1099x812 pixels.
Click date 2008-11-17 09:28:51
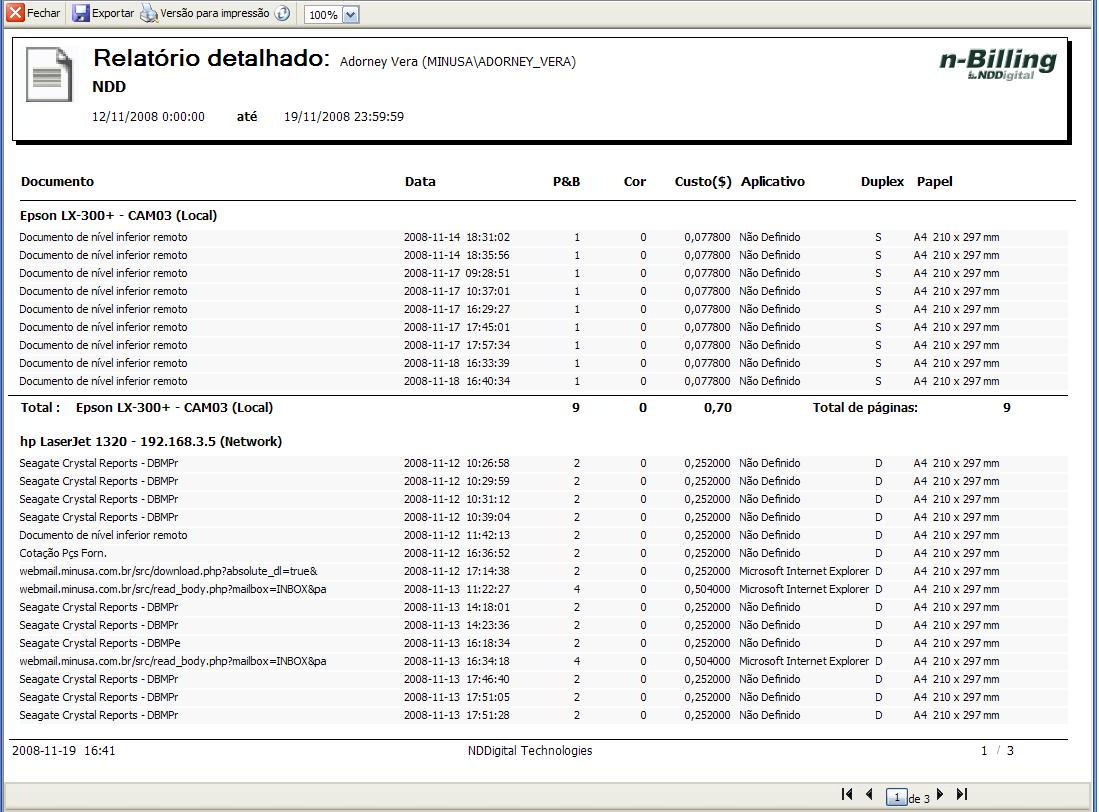tap(457, 273)
